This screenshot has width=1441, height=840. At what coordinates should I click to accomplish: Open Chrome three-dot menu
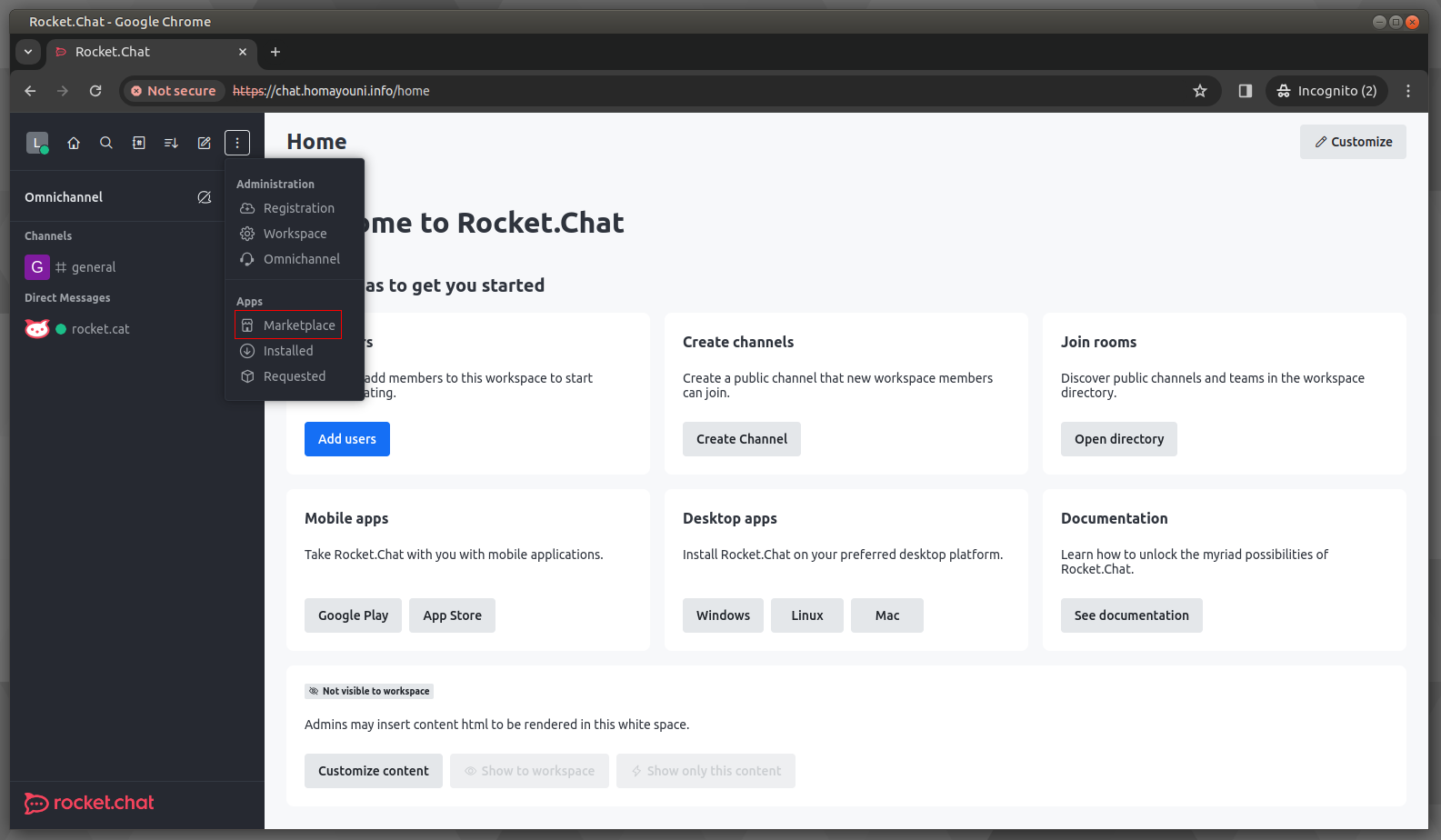[x=1408, y=91]
